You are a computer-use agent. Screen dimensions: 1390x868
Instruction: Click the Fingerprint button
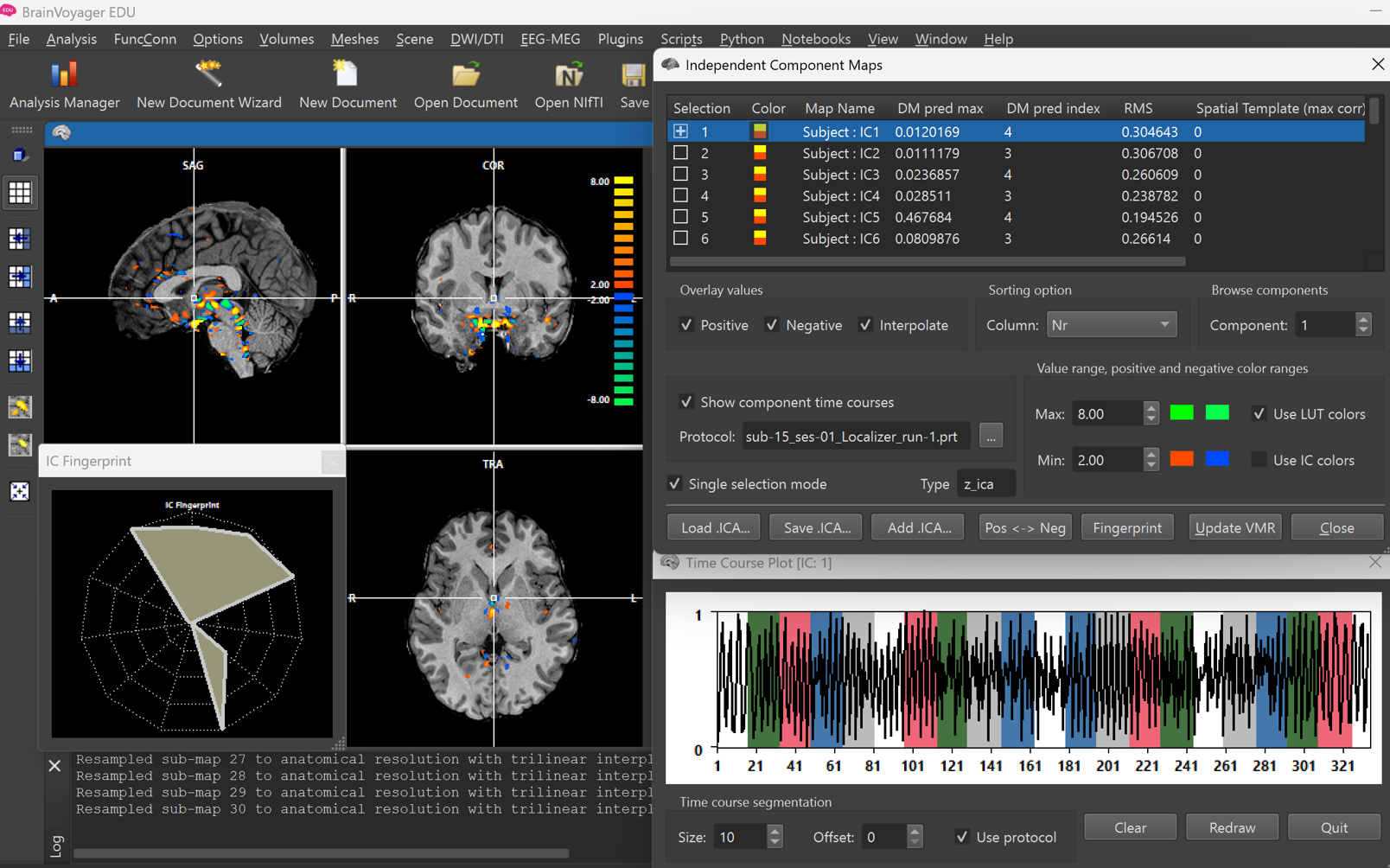[1126, 527]
